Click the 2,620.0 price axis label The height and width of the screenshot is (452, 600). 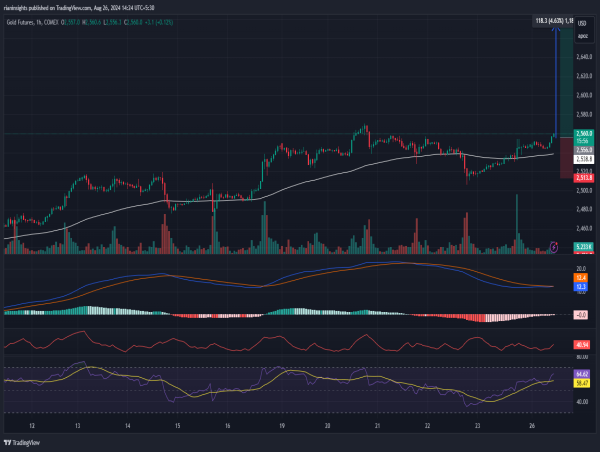tap(584, 76)
